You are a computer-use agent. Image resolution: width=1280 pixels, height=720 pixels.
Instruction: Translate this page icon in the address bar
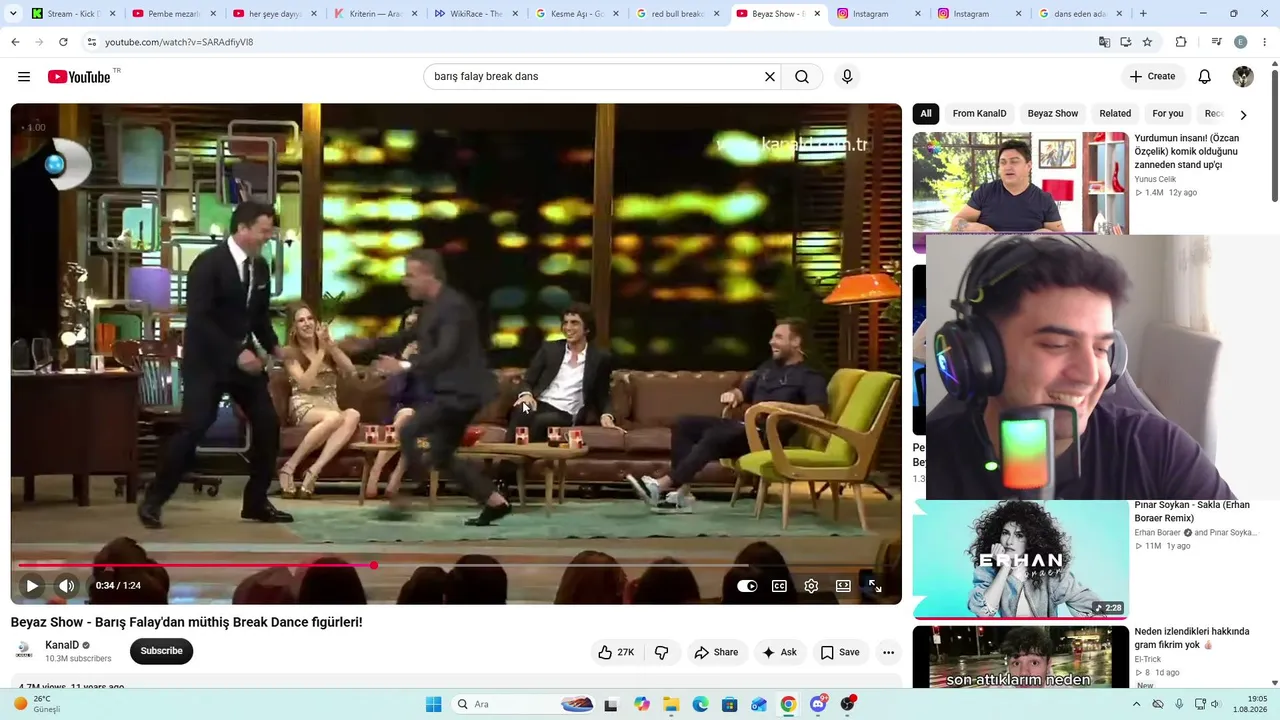click(1104, 42)
